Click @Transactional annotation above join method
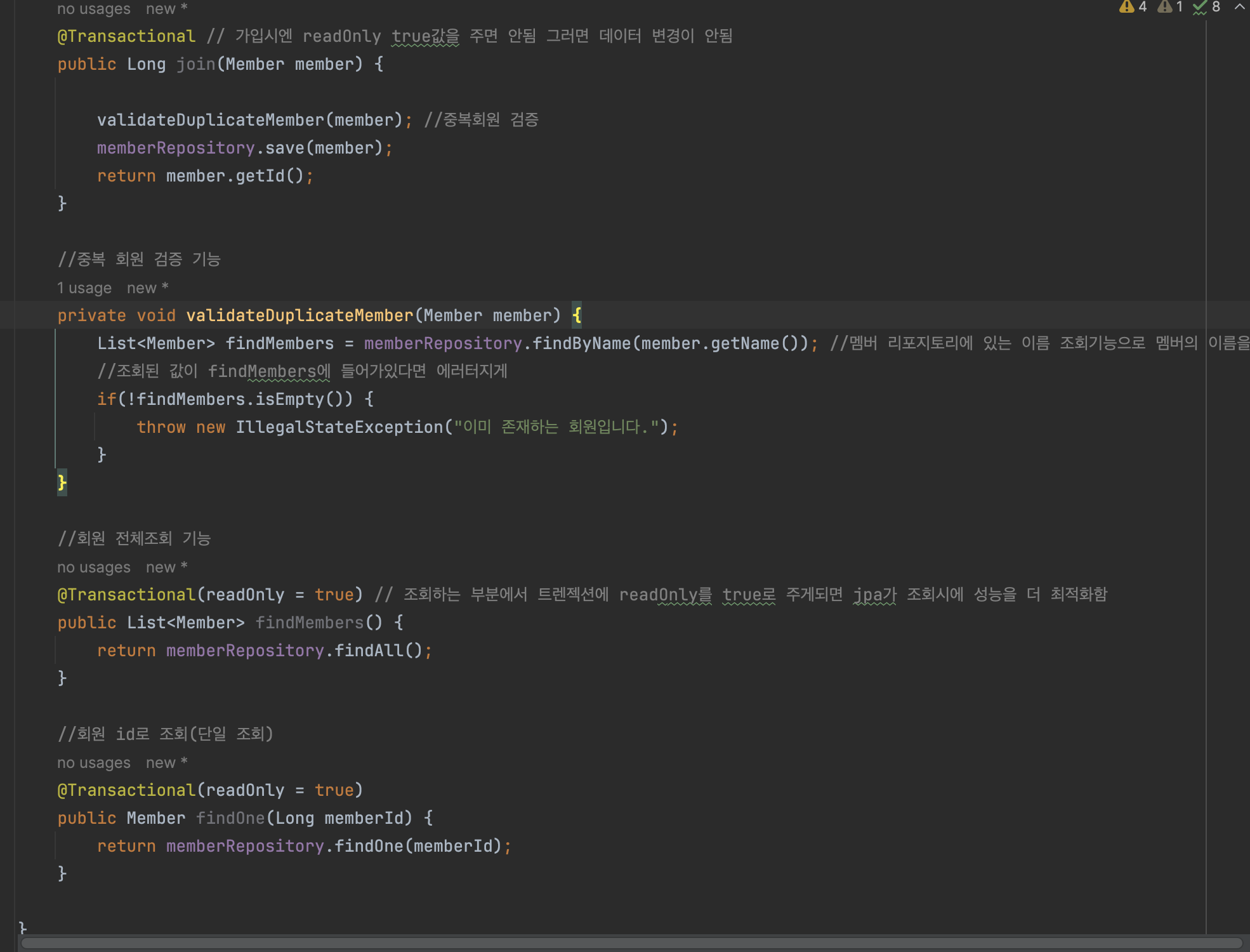This screenshot has width=1250, height=952. [x=126, y=36]
